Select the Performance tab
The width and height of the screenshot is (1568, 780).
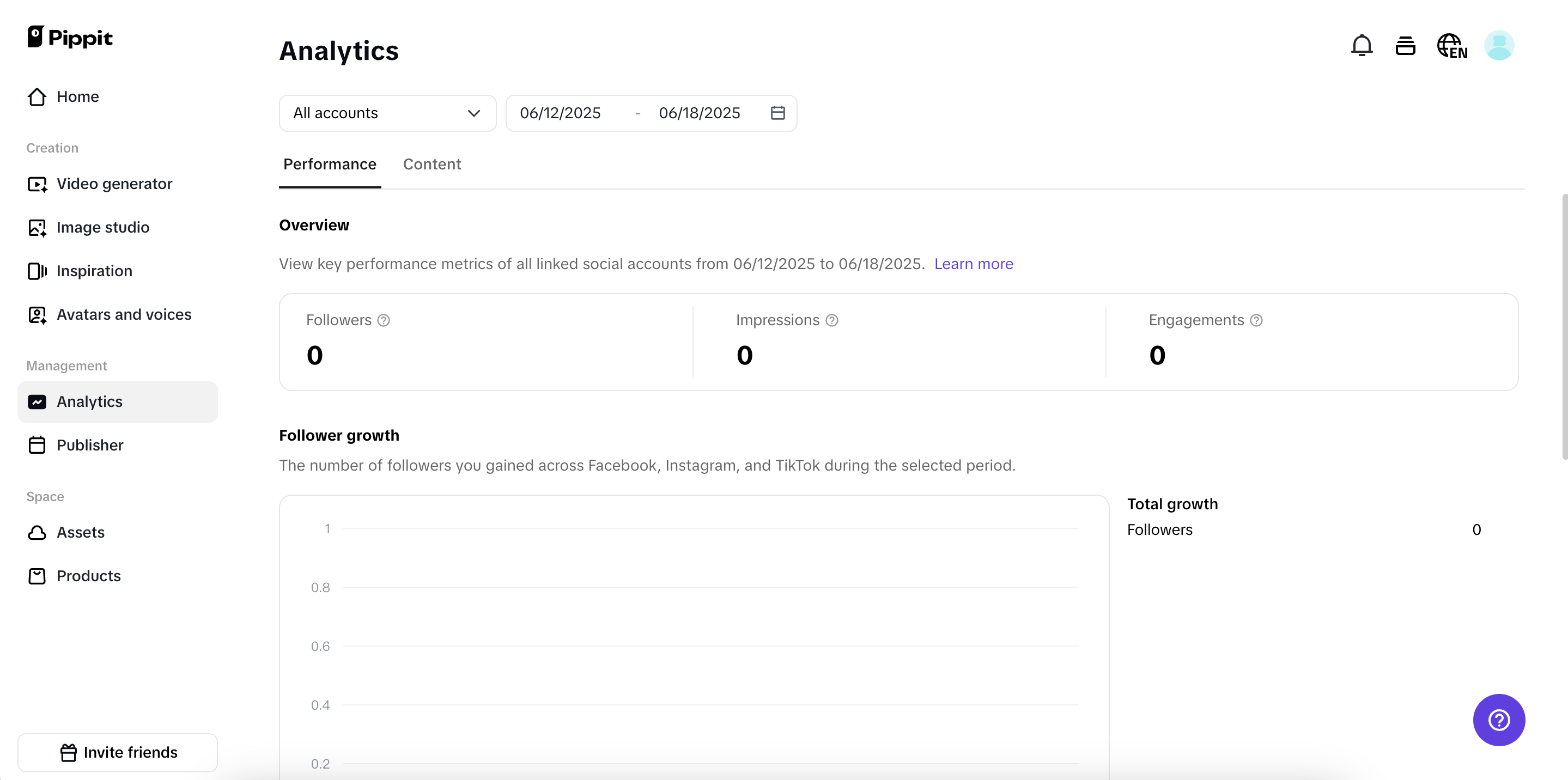point(329,164)
